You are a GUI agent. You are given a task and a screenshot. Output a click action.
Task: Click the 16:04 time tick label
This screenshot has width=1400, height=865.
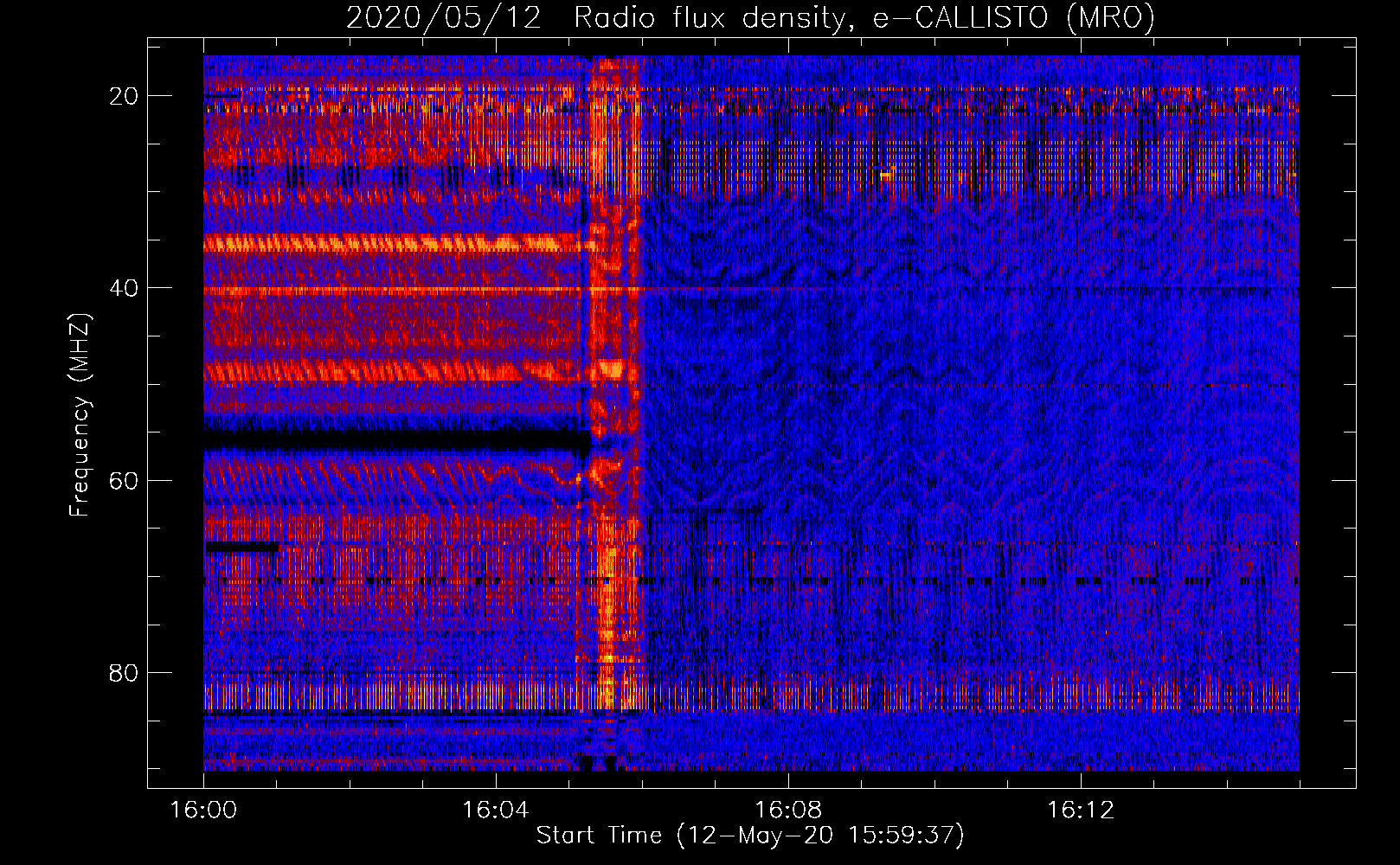click(x=496, y=811)
